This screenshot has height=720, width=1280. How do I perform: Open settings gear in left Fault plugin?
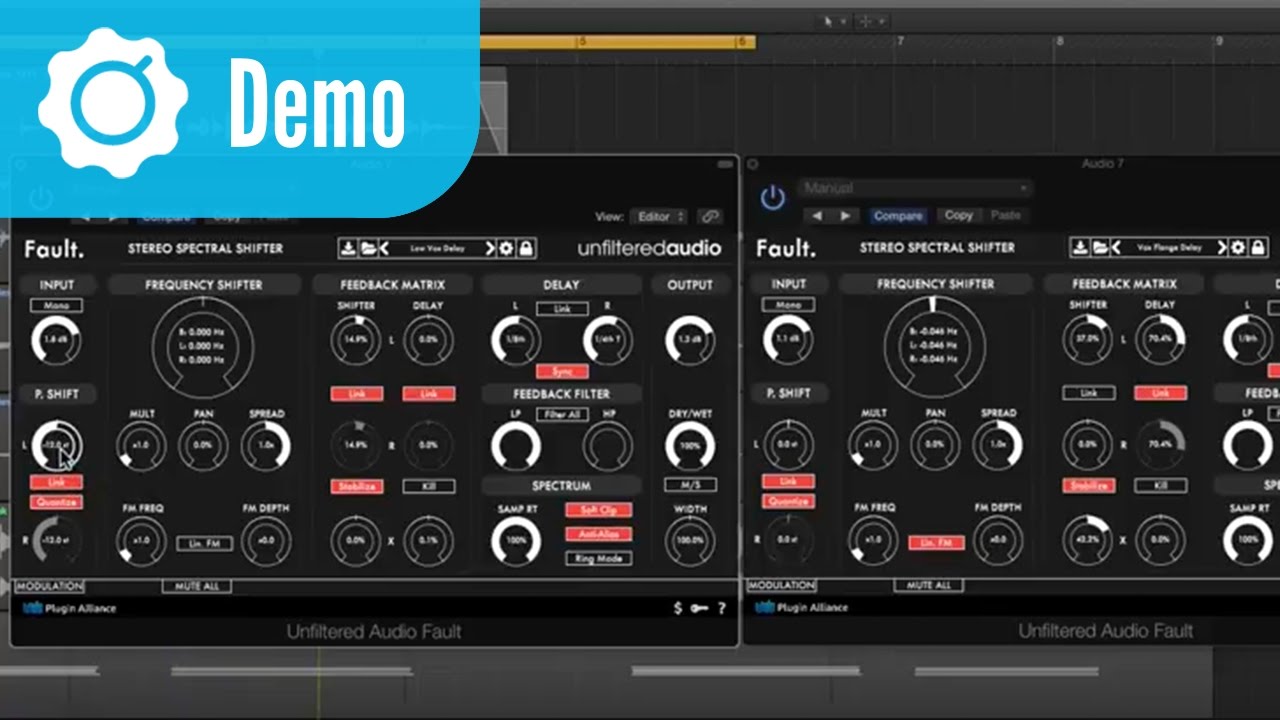coord(507,249)
